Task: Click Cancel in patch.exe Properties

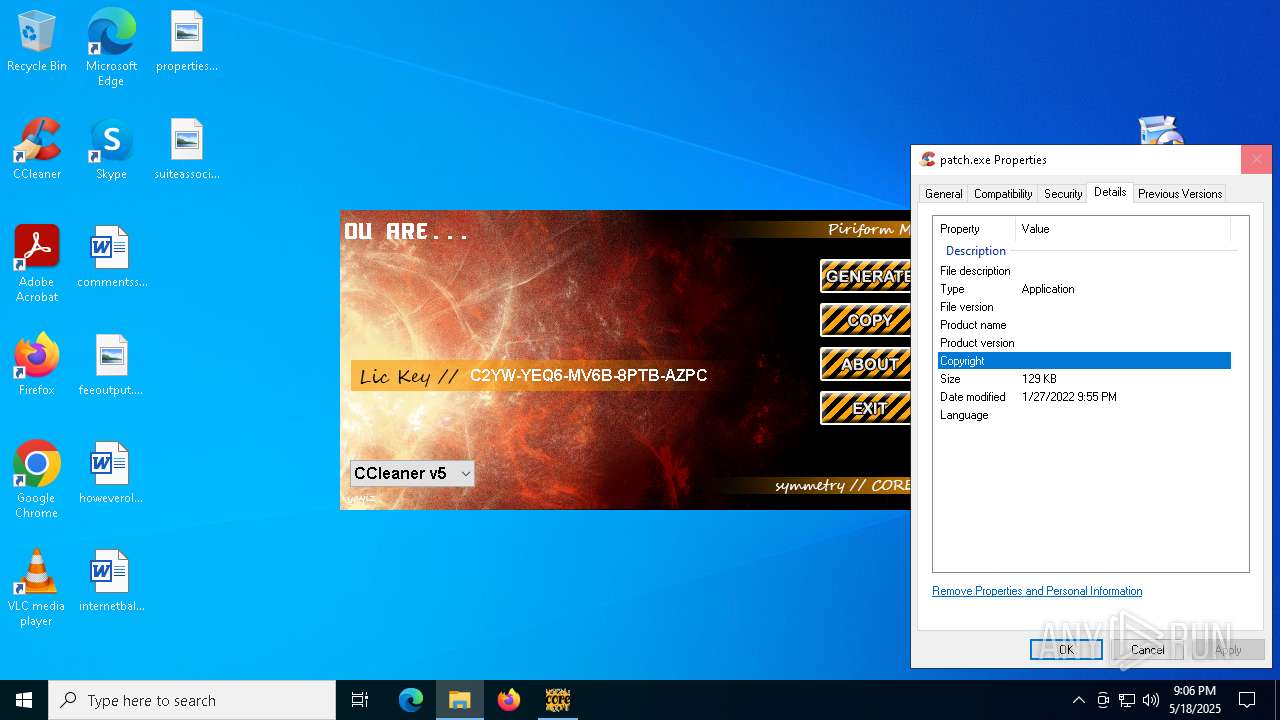Action: click(x=1147, y=649)
